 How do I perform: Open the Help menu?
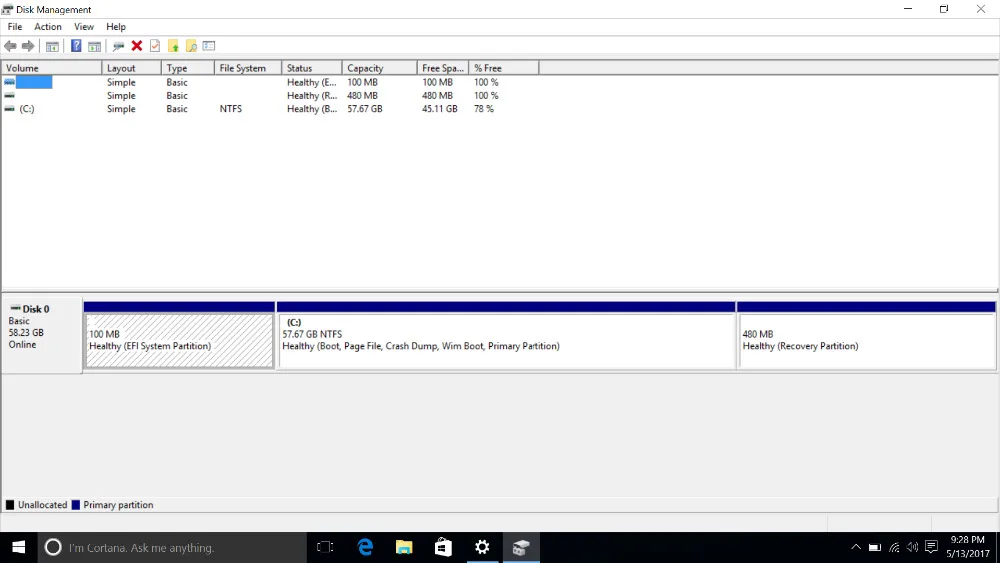tap(116, 27)
